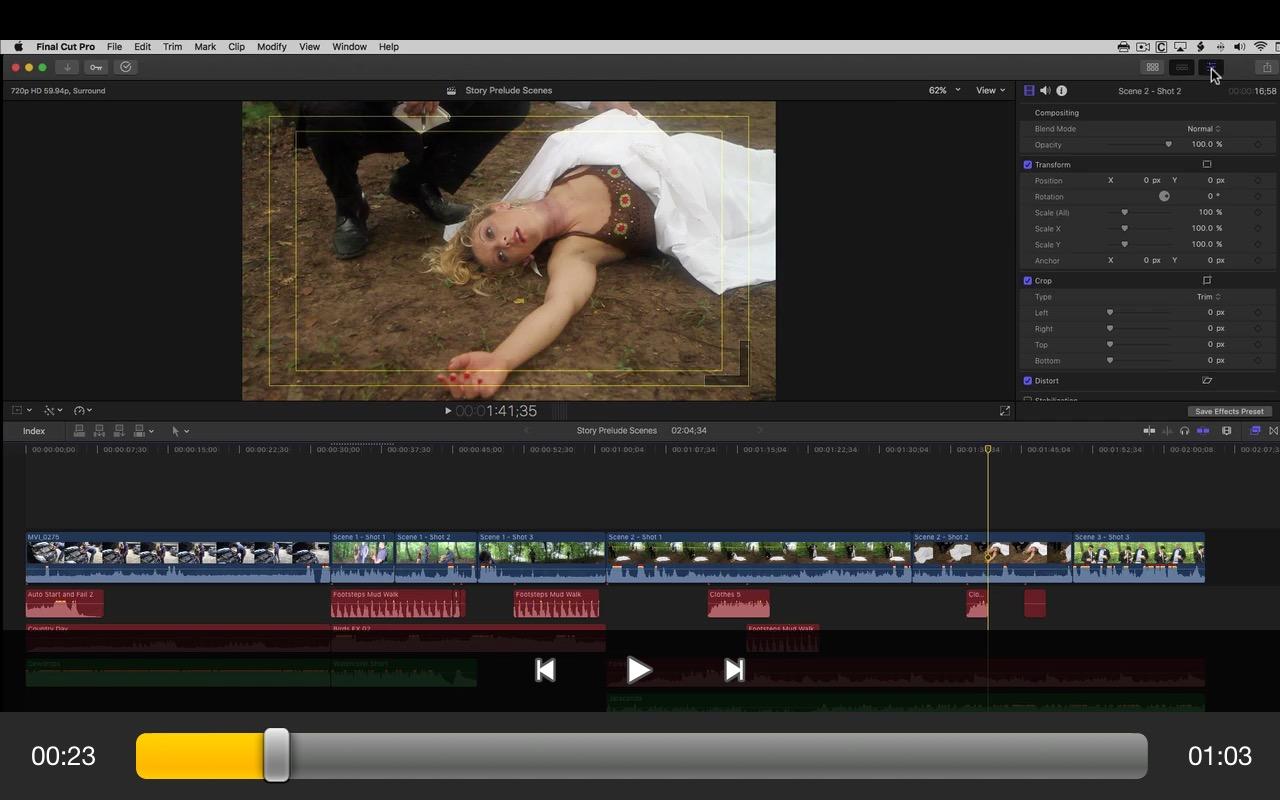Click the Opacity slider handle
1280x800 pixels.
click(x=1168, y=145)
